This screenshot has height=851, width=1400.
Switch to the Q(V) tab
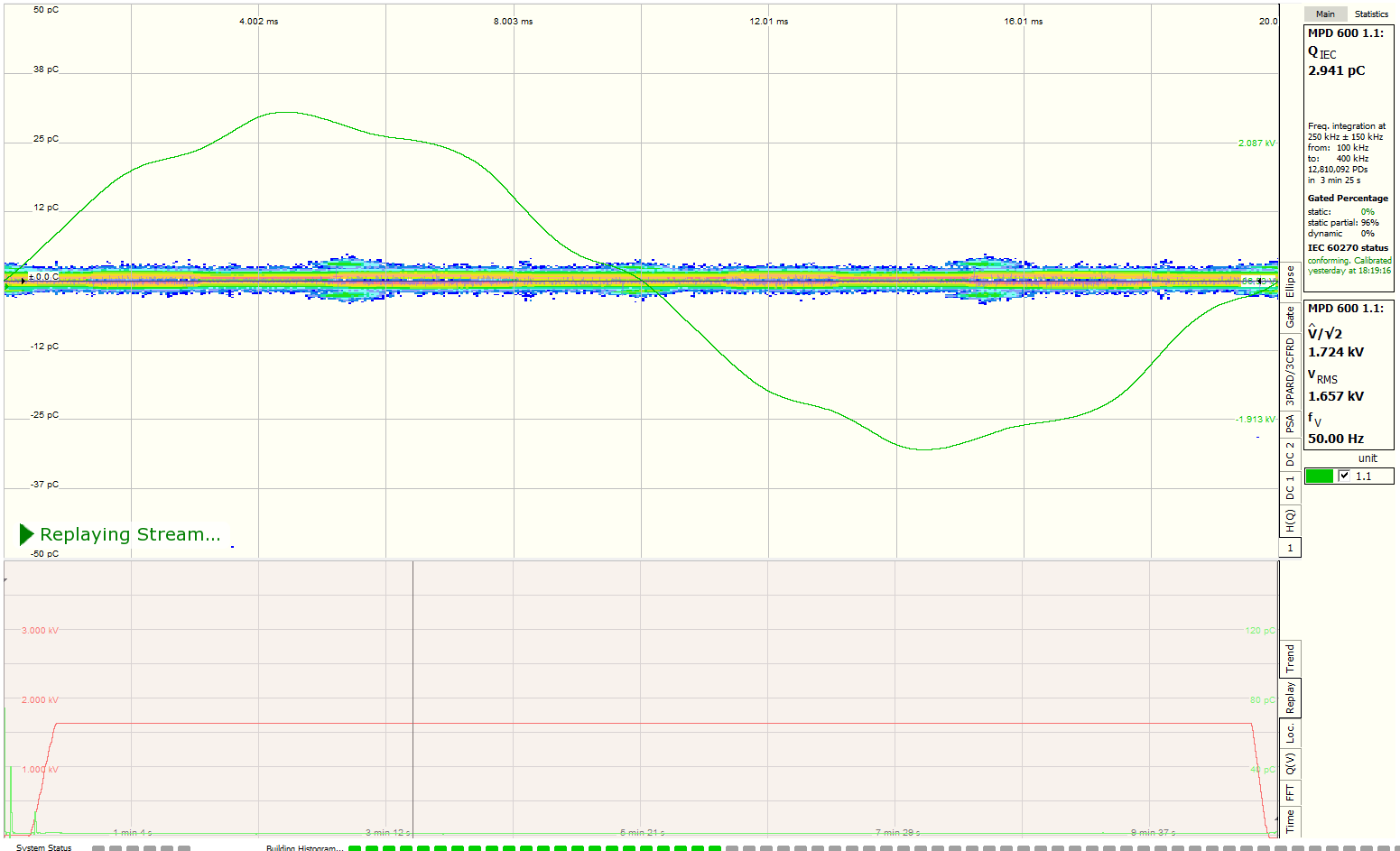(1291, 763)
